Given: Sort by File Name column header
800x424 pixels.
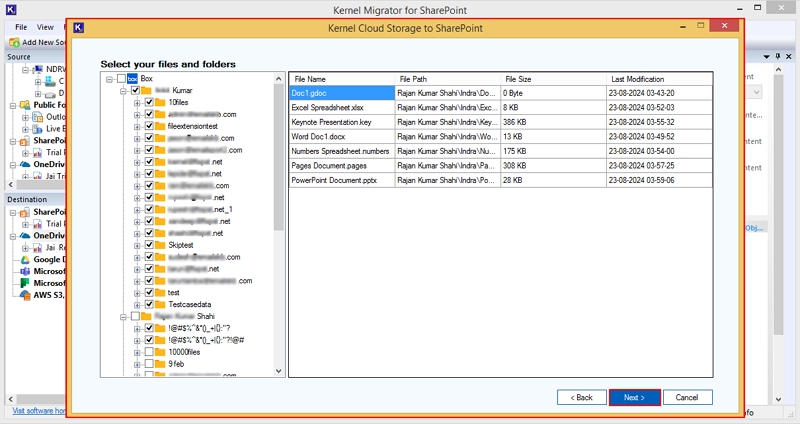Looking at the screenshot, I should coord(342,79).
